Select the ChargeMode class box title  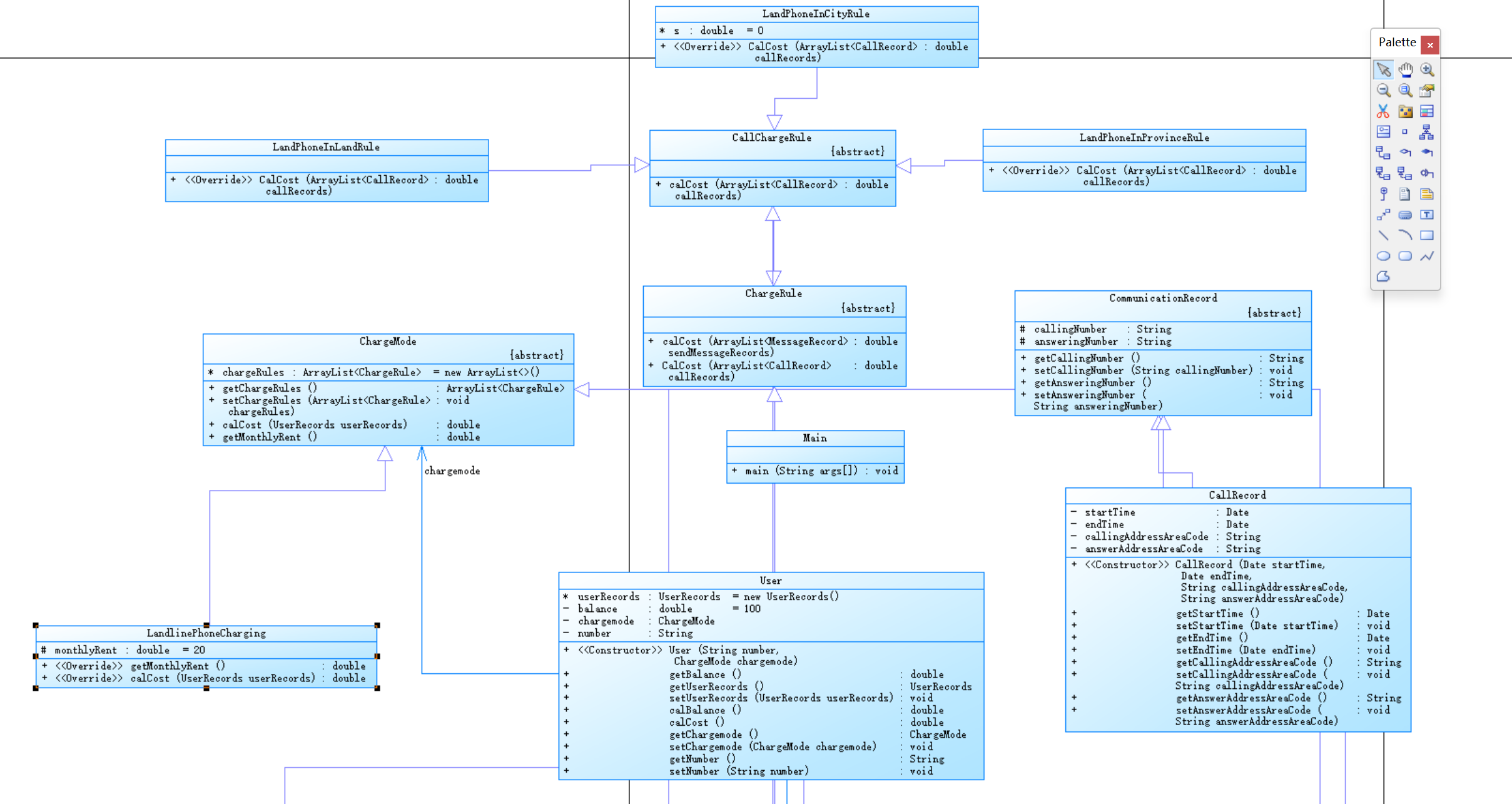(388, 342)
